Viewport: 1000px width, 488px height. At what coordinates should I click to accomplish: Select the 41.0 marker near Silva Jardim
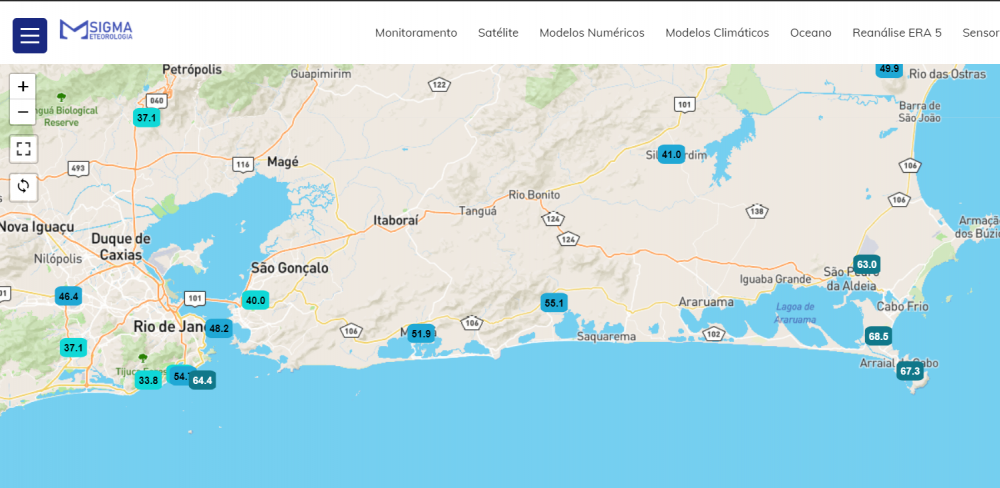(x=671, y=154)
